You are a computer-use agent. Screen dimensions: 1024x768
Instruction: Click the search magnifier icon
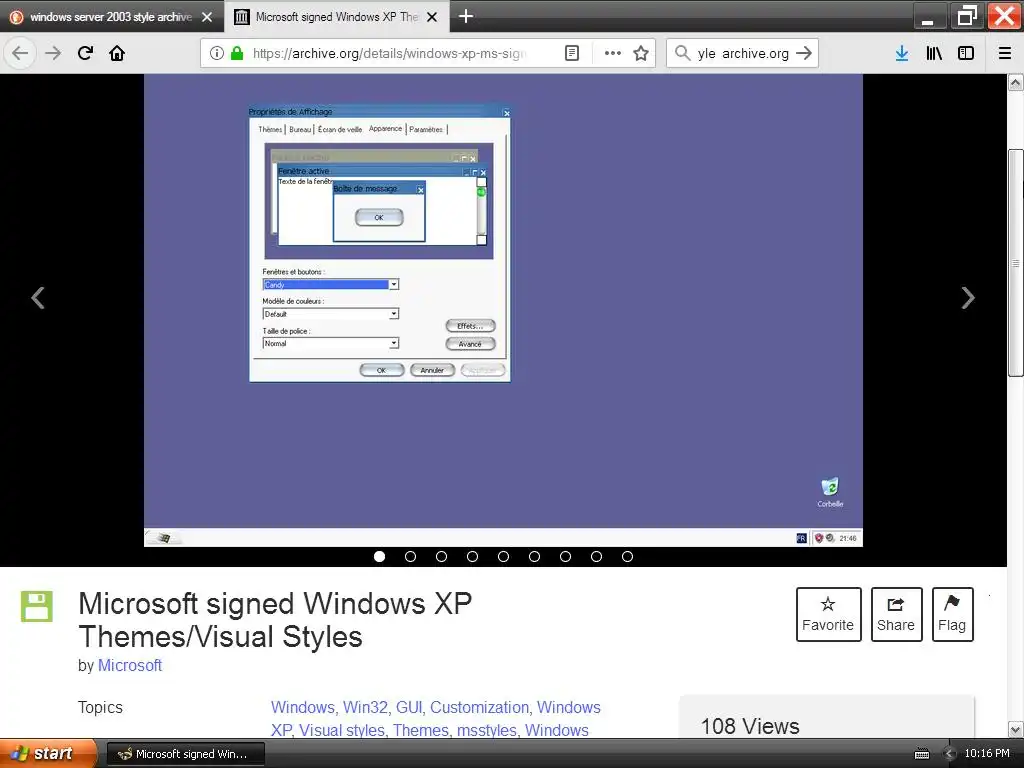click(682, 53)
